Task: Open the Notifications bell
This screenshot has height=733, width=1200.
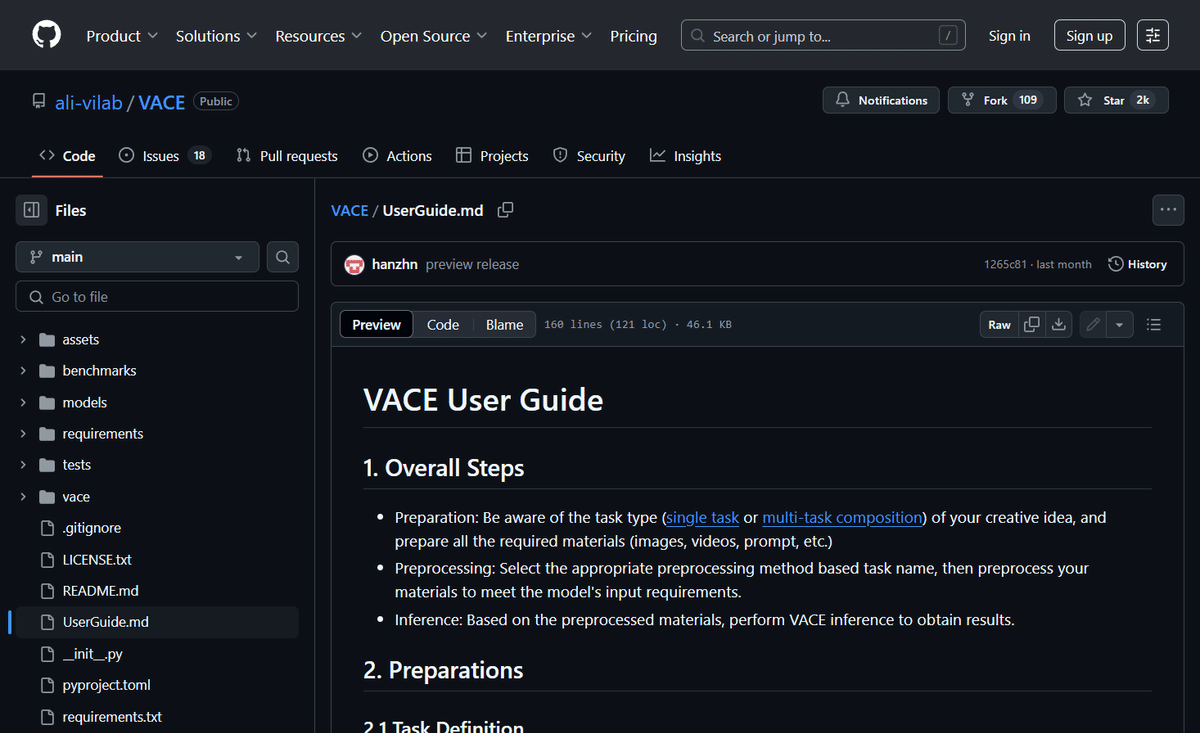Action: pyautogui.click(x=880, y=100)
